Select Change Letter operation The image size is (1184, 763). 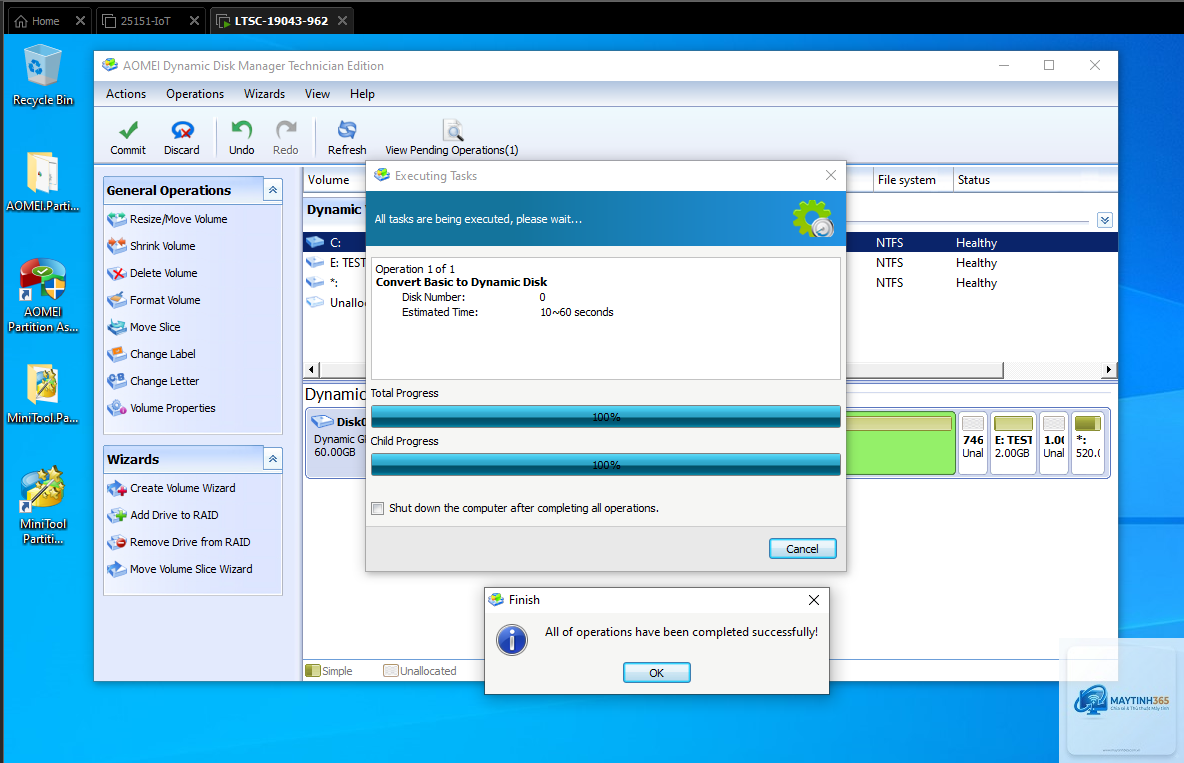(x=164, y=382)
